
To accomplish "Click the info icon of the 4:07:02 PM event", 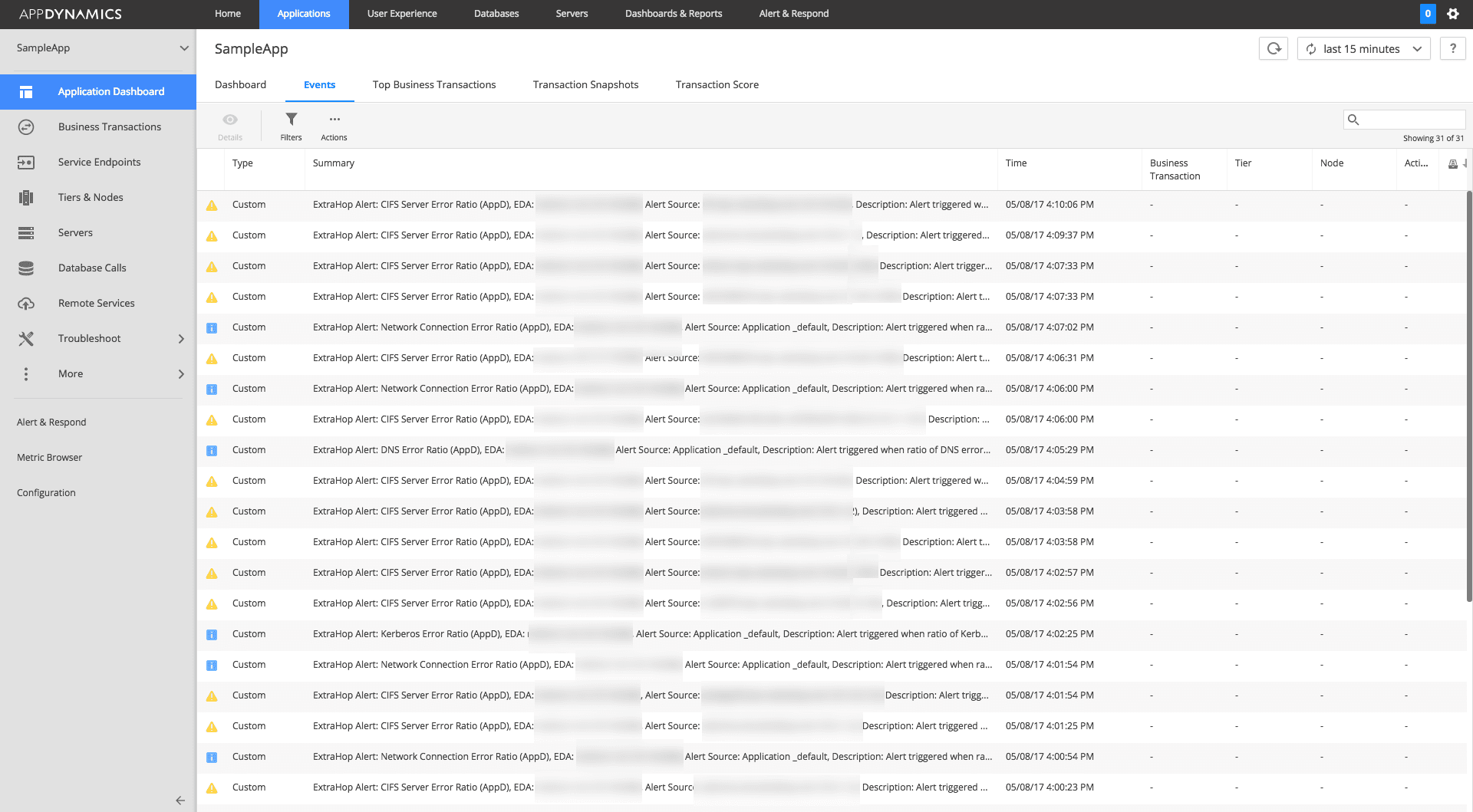I will [212, 328].
